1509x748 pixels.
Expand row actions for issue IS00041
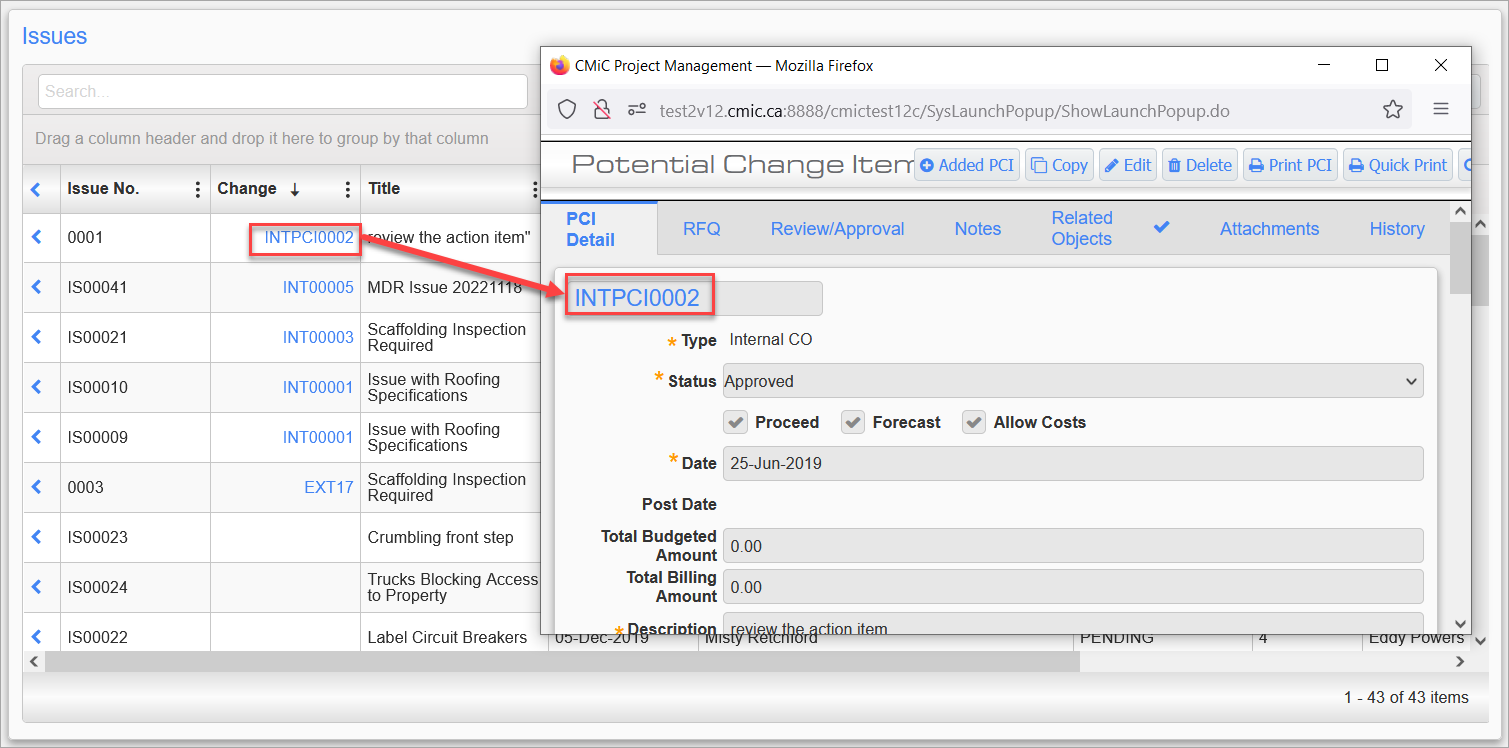coord(37,287)
